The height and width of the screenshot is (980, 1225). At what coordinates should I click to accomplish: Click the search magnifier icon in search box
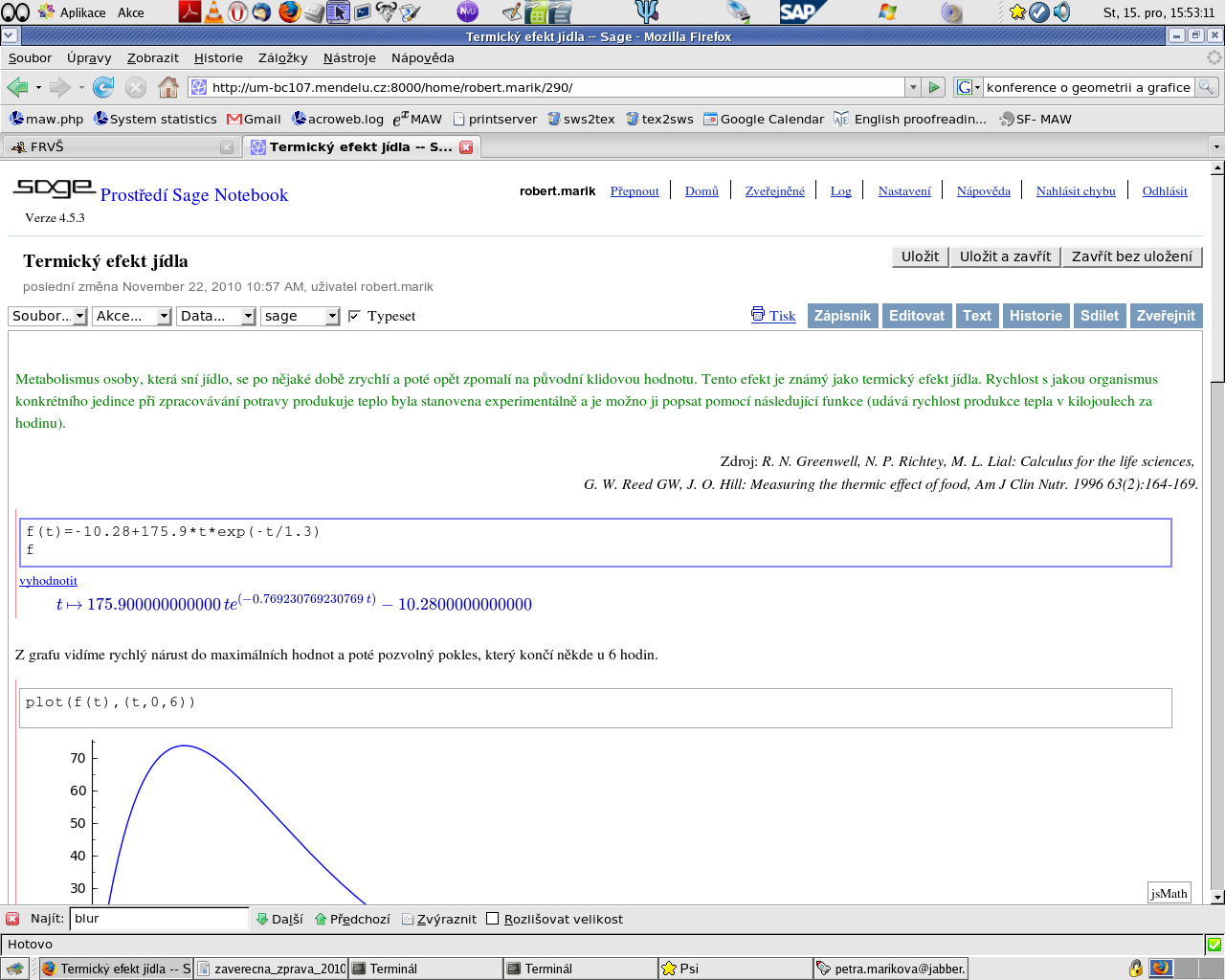click(1207, 87)
